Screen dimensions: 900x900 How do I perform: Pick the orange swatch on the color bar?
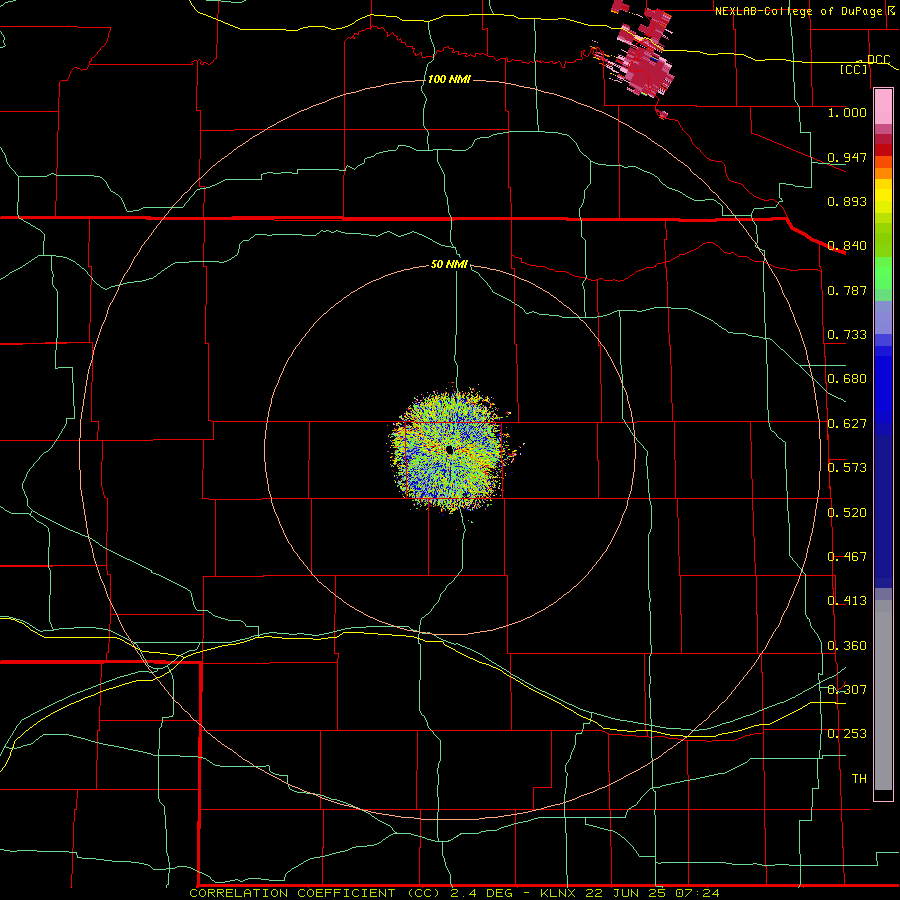click(883, 173)
